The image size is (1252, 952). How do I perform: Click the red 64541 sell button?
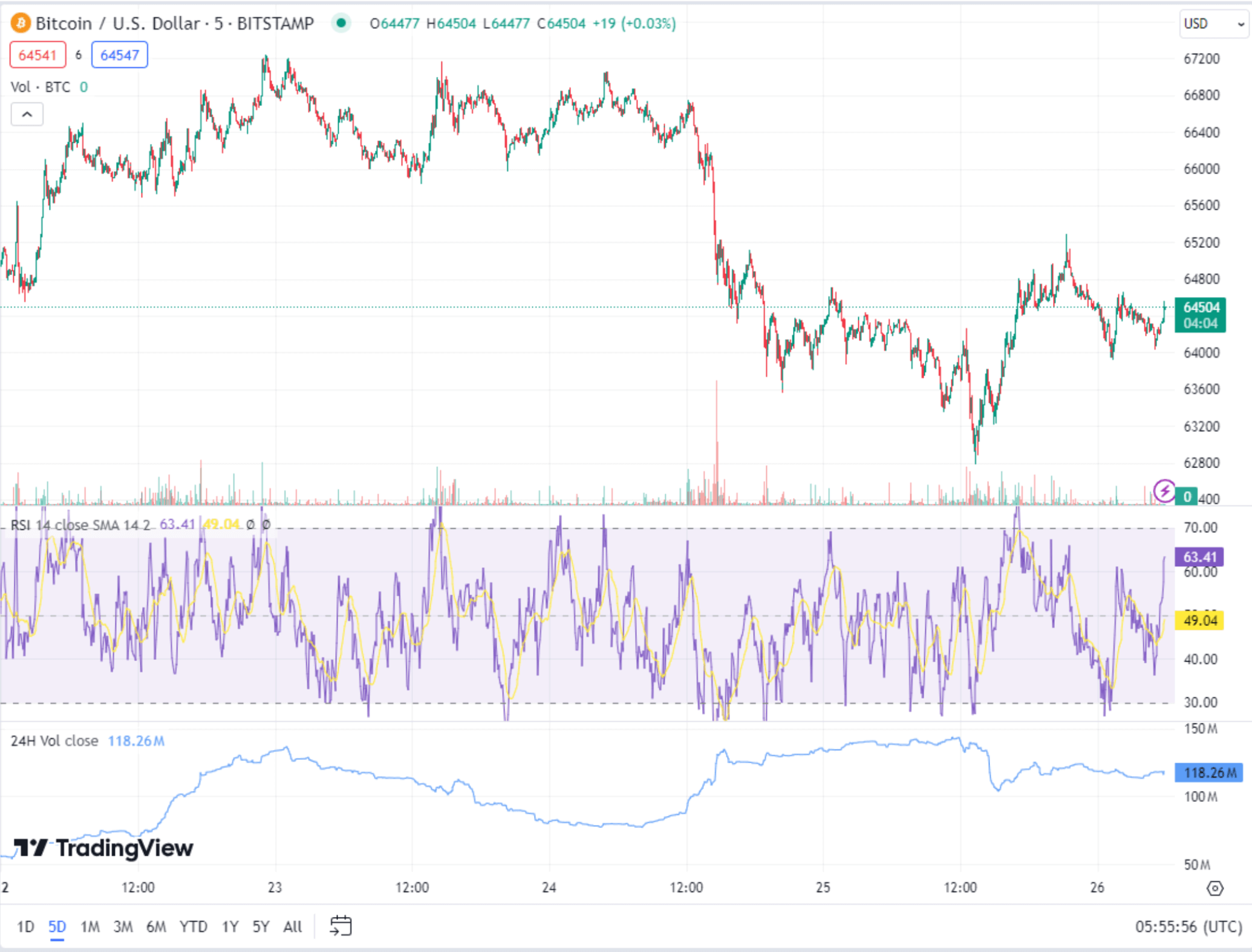(x=37, y=55)
